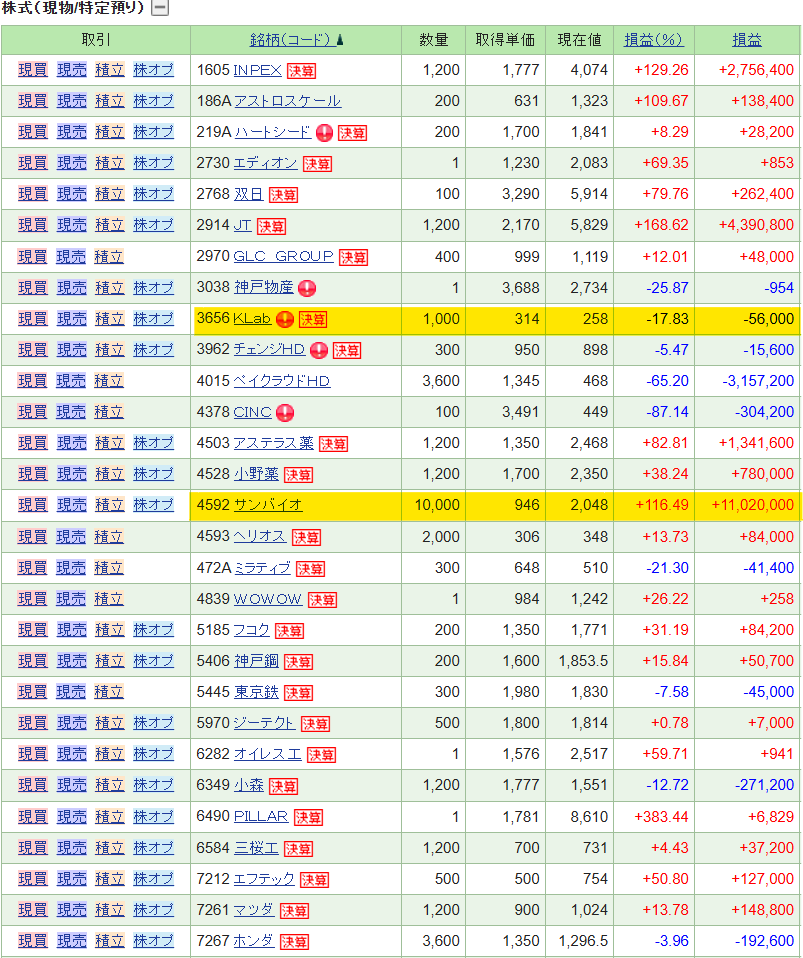
Task: Sort holdings by the 損益 column header
Action: (746, 40)
